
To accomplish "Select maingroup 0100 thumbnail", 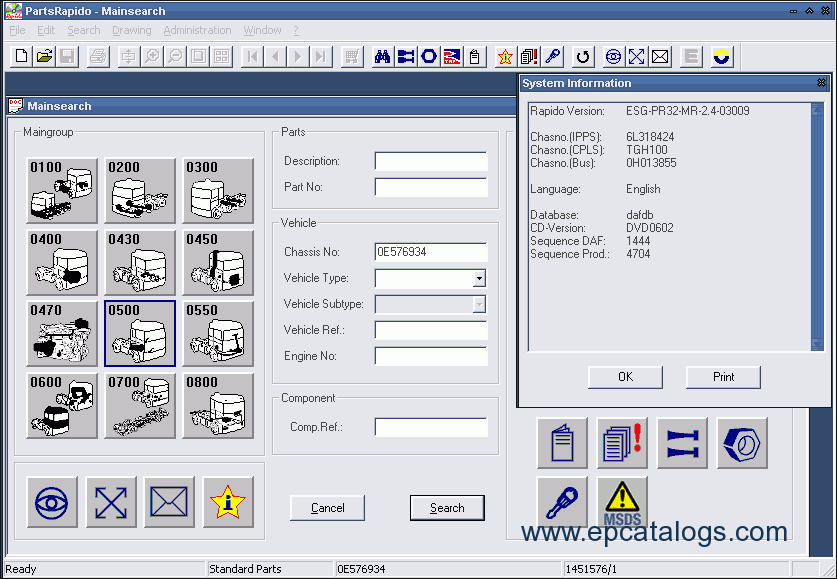I will pos(62,191).
